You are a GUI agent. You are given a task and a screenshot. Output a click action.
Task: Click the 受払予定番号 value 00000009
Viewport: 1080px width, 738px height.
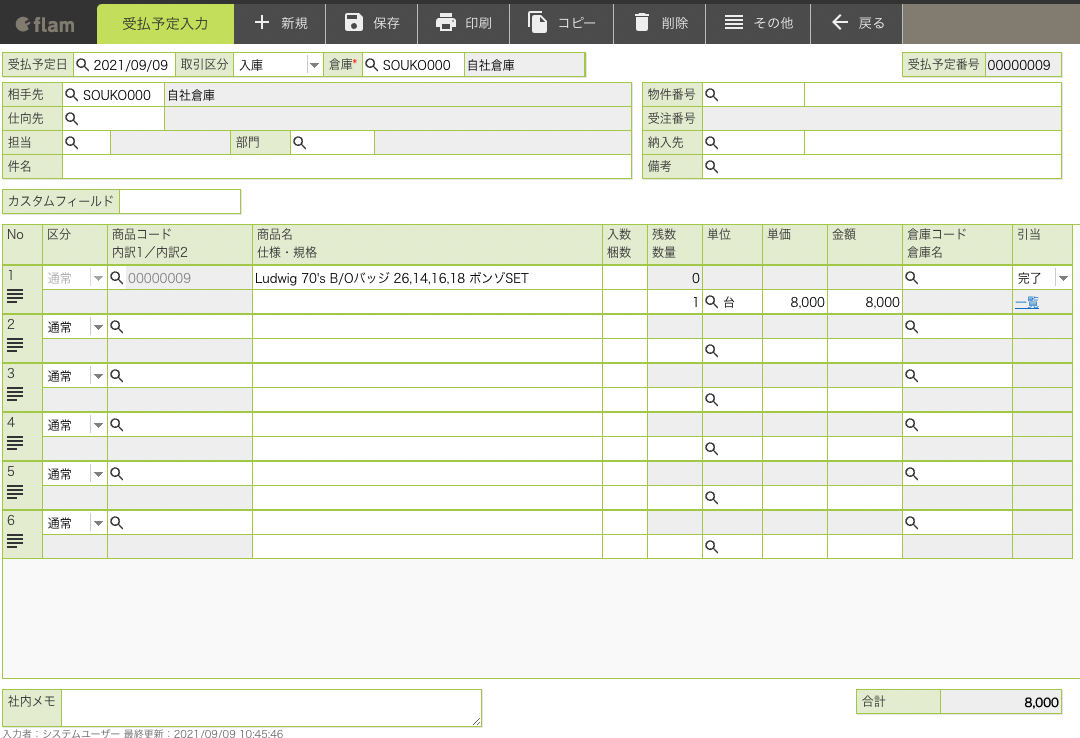click(1023, 65)
